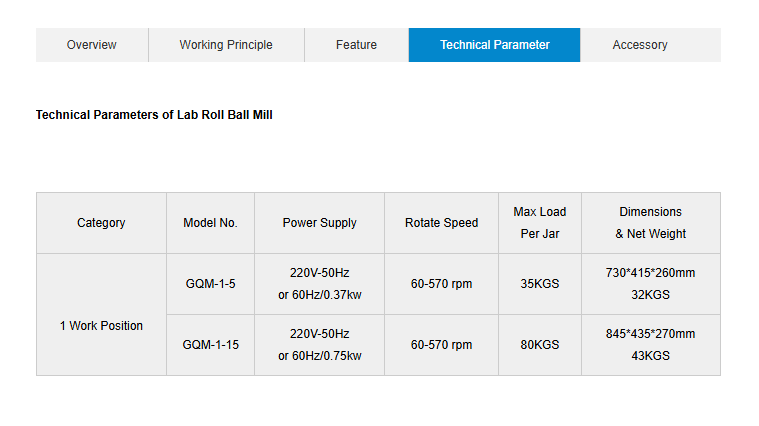Image resolution: width=759 pixels, height=426 pixels.
Task: Go to the Accessory tab
Action: tap(640, 45)
